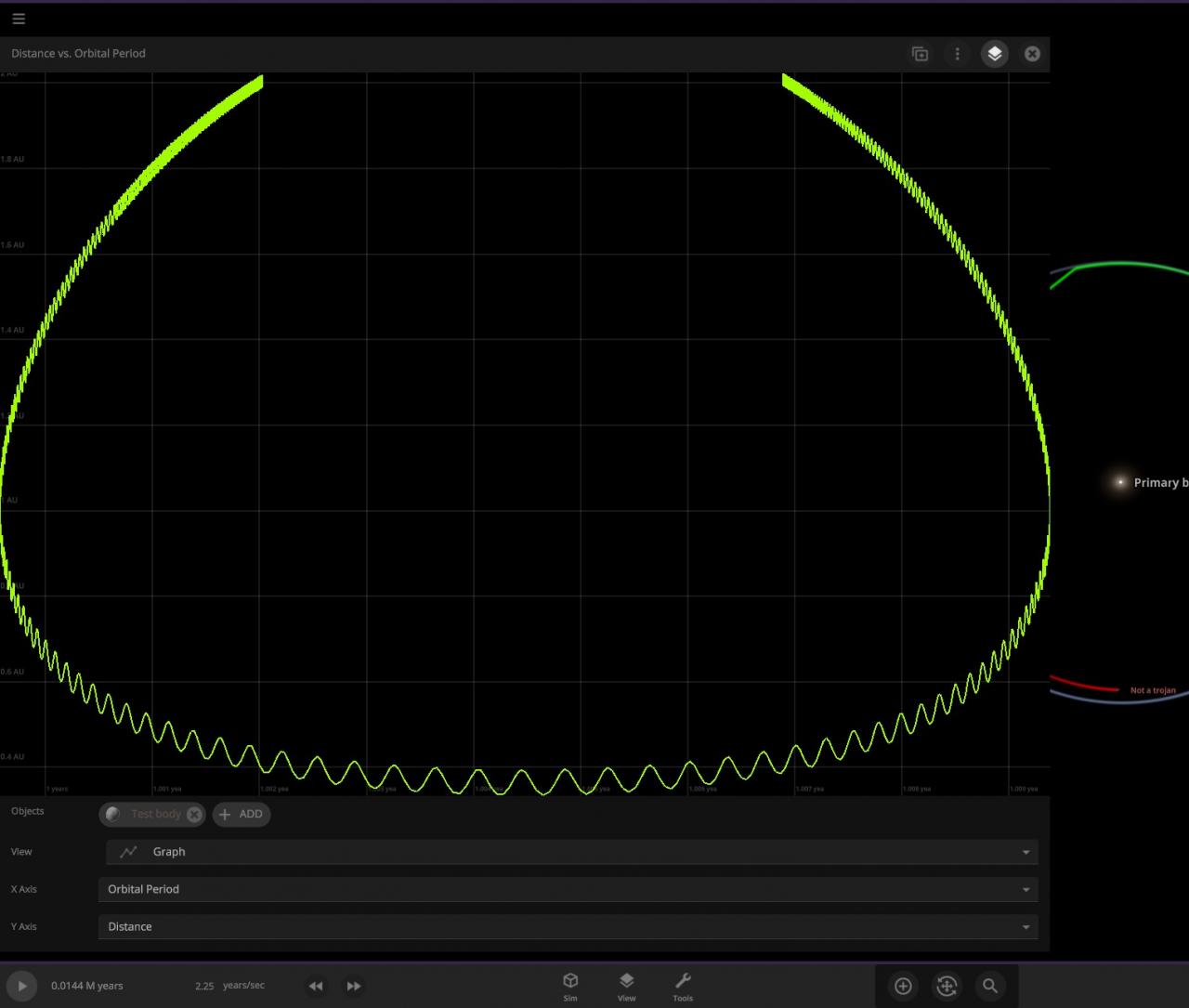The width and height of the screenshot is (1189, 1008).
Task: Click the pop-out graph window icon
Action: pyautogui.click(x=920, y=54)
